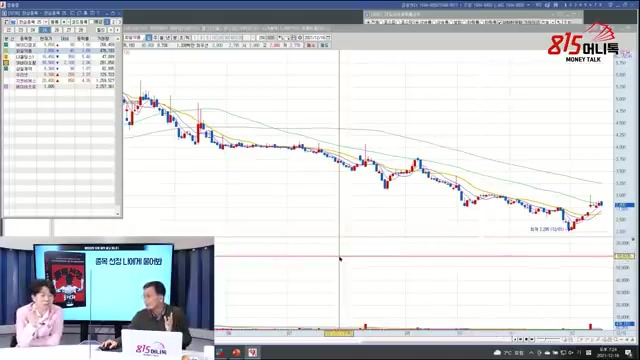Select the daily (일) chart period button

pos(148,38)
